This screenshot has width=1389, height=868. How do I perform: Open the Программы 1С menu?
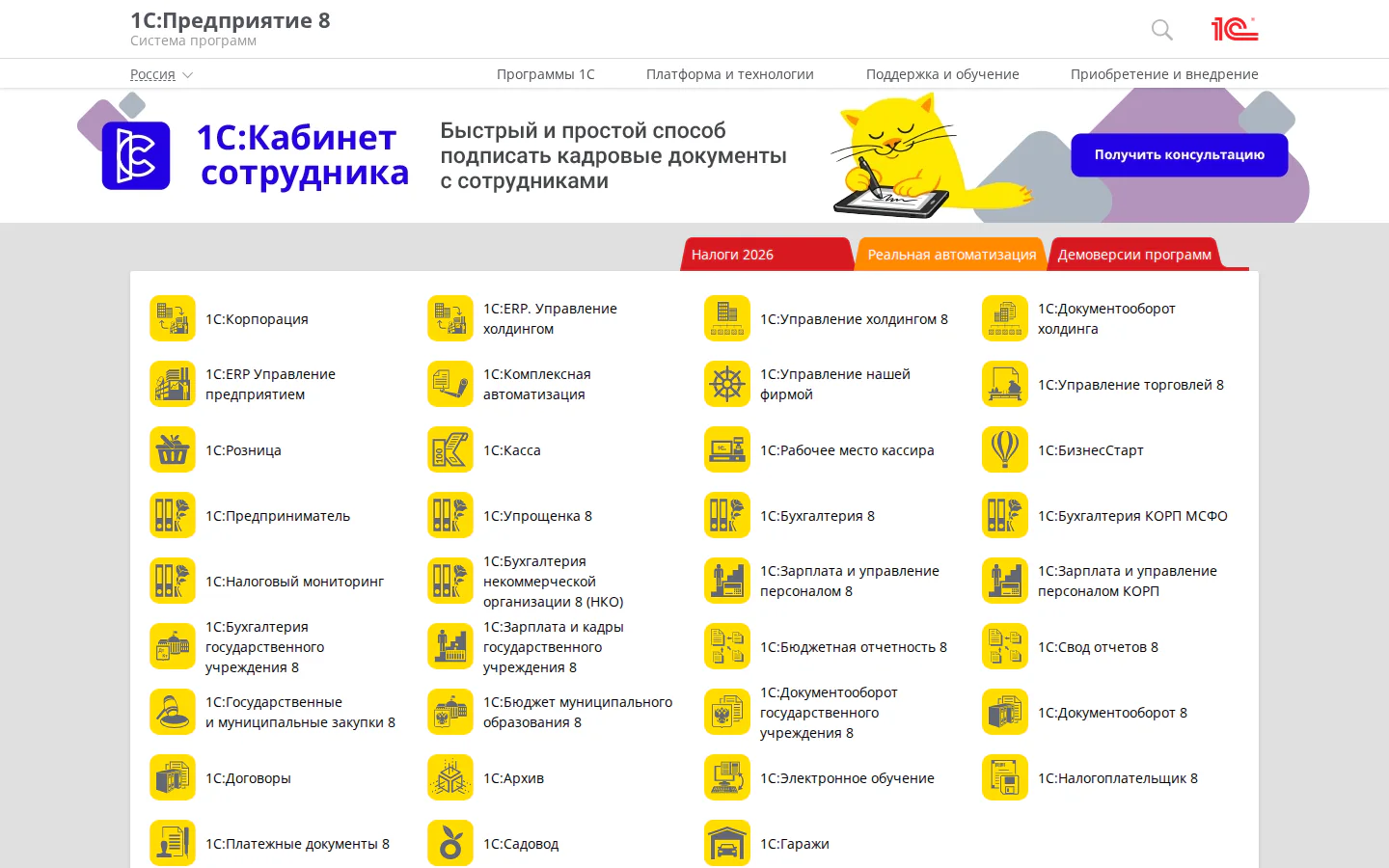546,74
